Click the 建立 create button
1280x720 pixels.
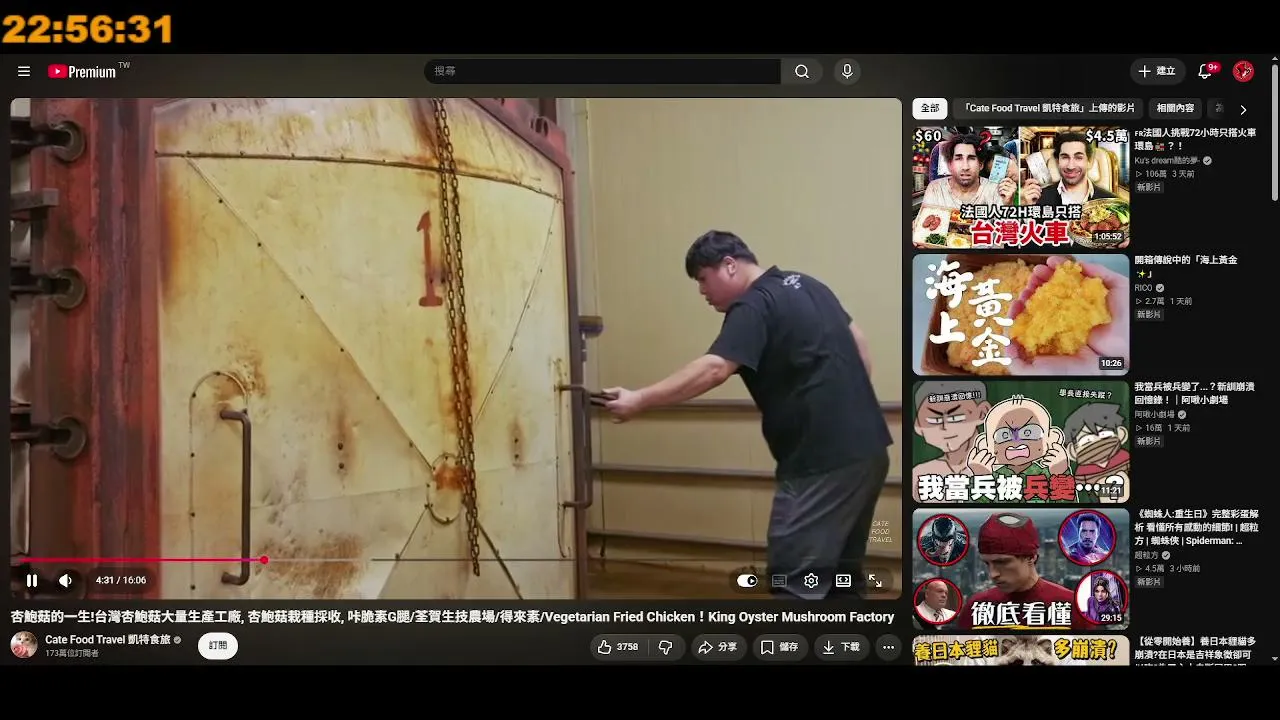[1157, 71]
